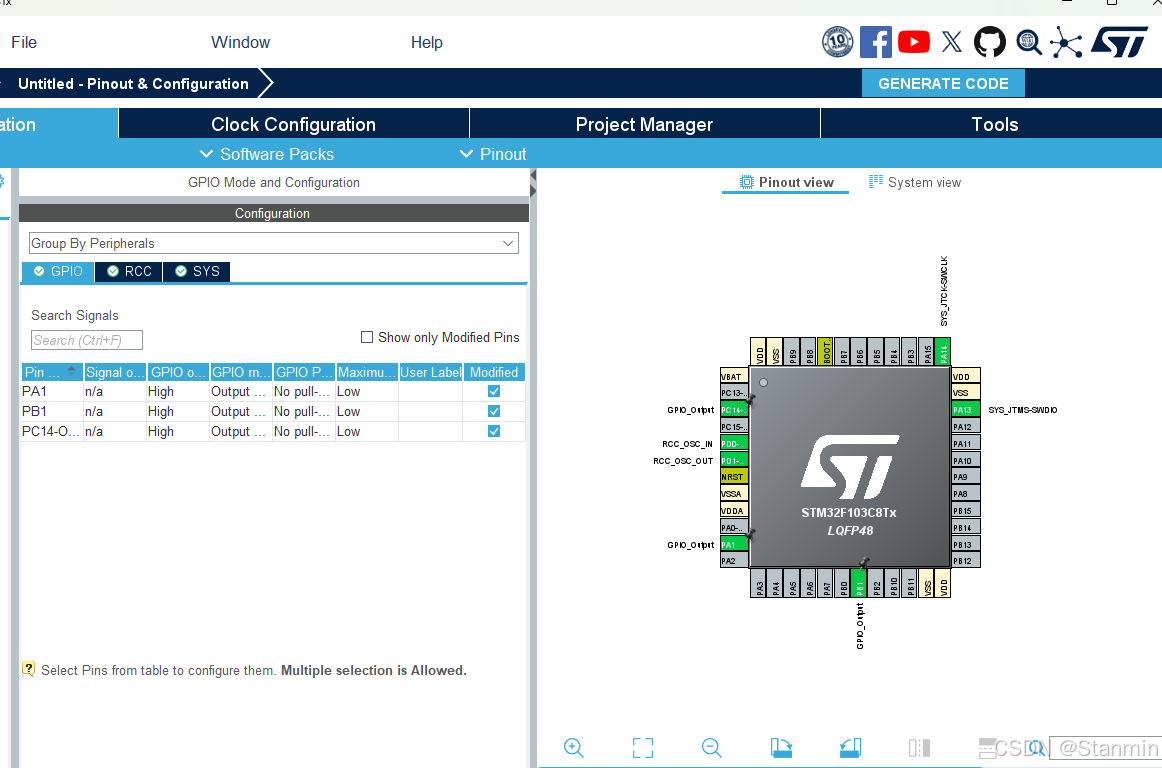Click the GENERATE CODE button

(x=943, y=84)
